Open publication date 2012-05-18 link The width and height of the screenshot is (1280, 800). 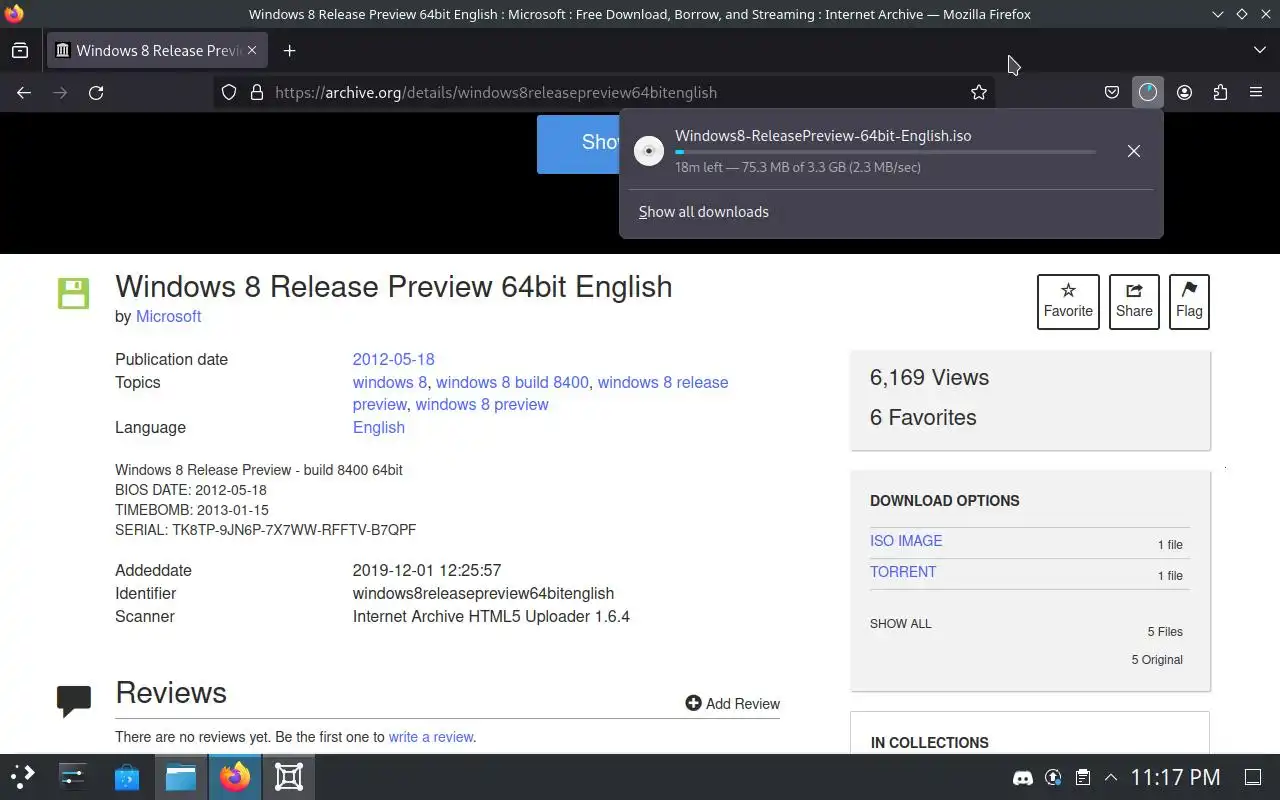(393, 359)
